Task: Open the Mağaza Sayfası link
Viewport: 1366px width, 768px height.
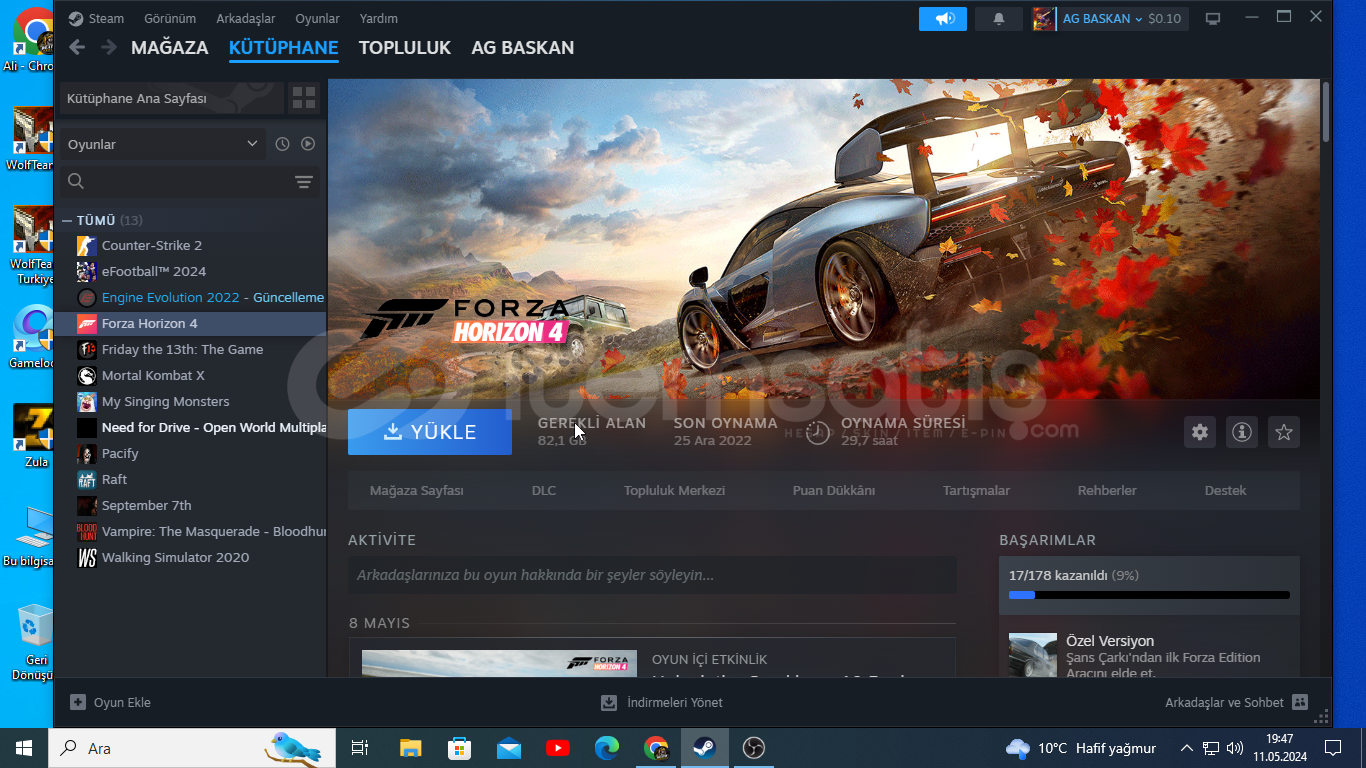Action: [x=416, y=491]
